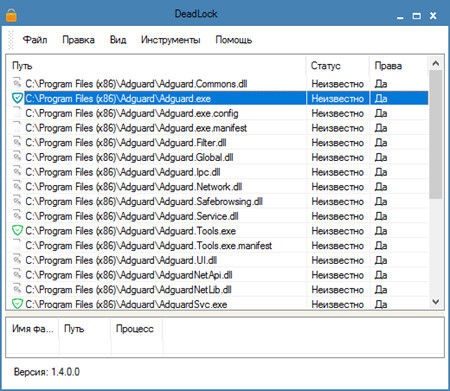Click the scroll down arrow of file list
This screenshot has height=391, width=450.
tap(436, 302)
